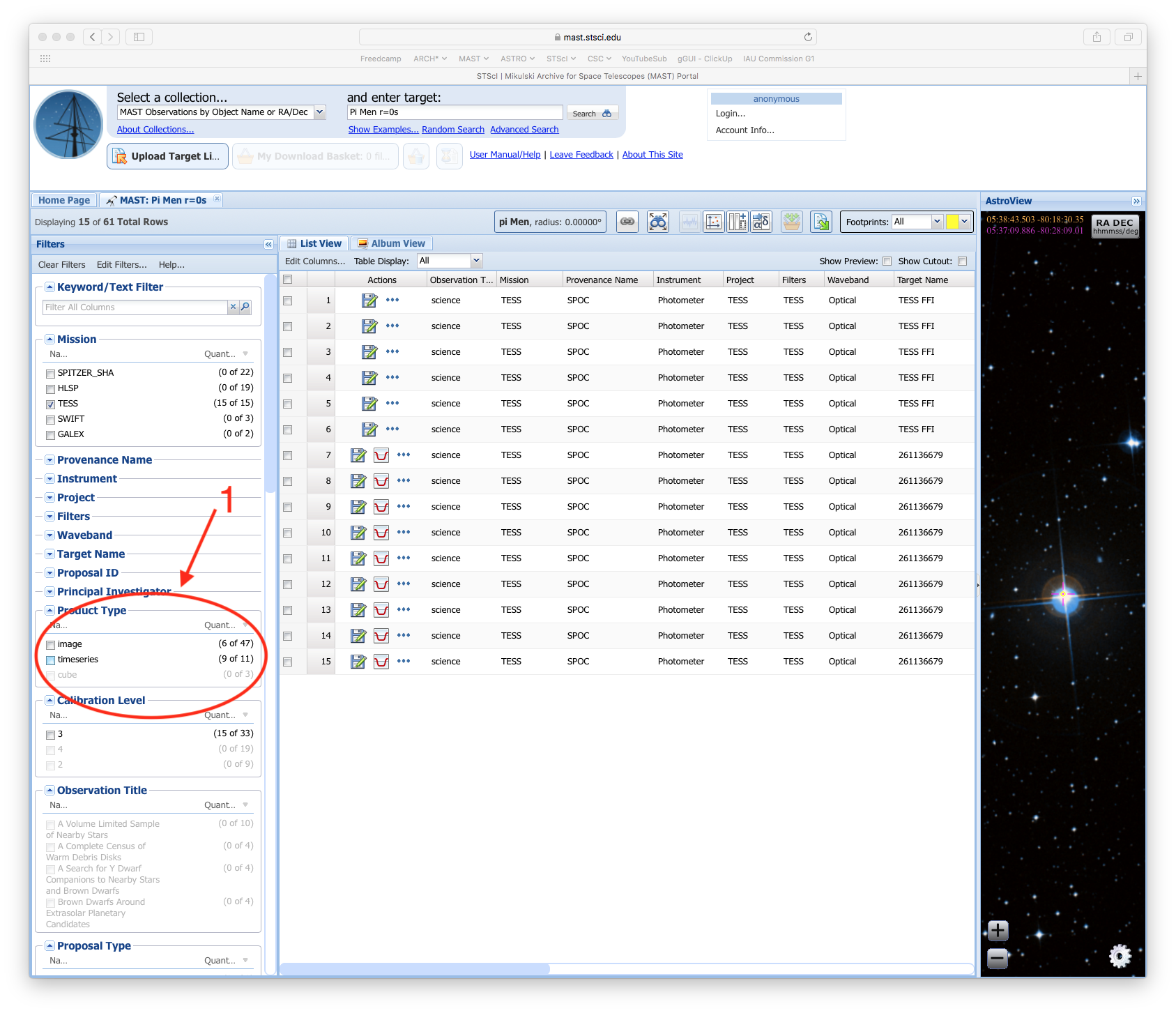Enable the Show Preview checkbox
The image size is (1176, 1013).
click(x=887, y=261)
